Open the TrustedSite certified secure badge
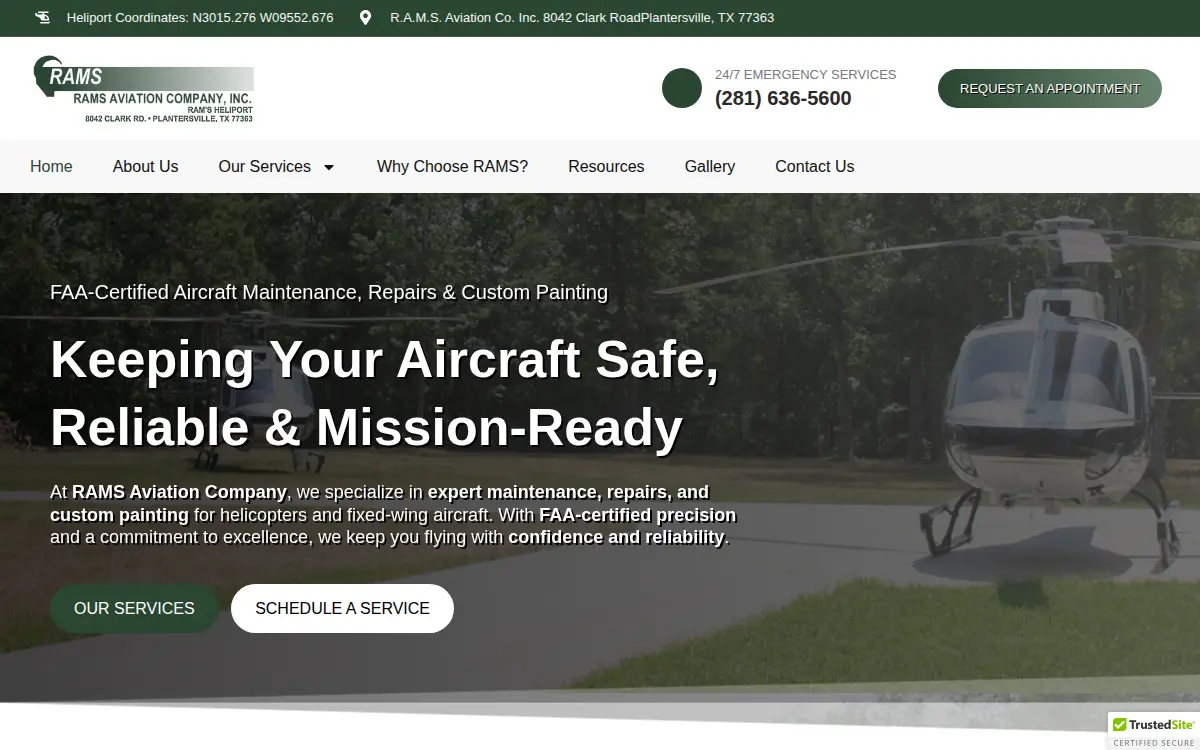The width and height of the screenshot is (1200, 750). pyautogui.click(x=1154, y=731)
